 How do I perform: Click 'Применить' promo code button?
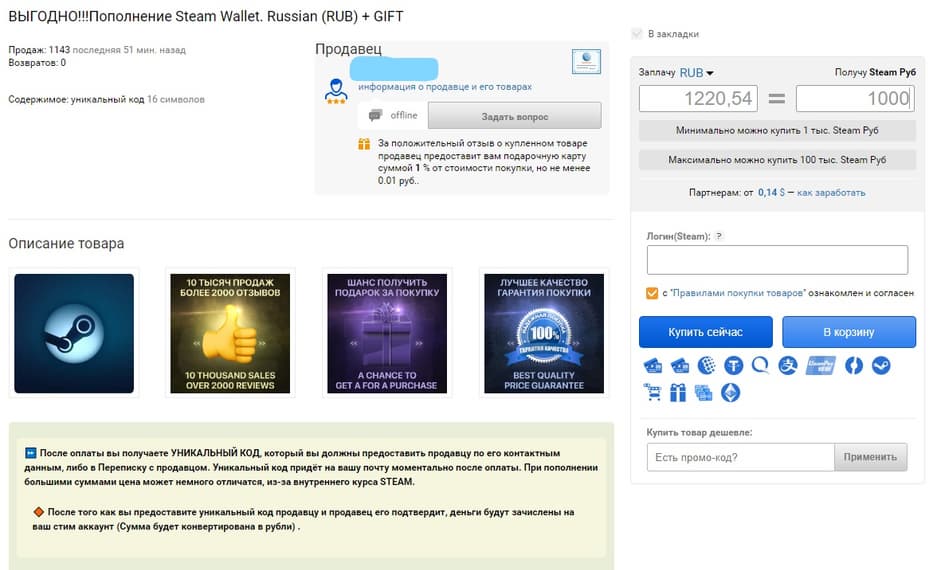pos(871,457)
